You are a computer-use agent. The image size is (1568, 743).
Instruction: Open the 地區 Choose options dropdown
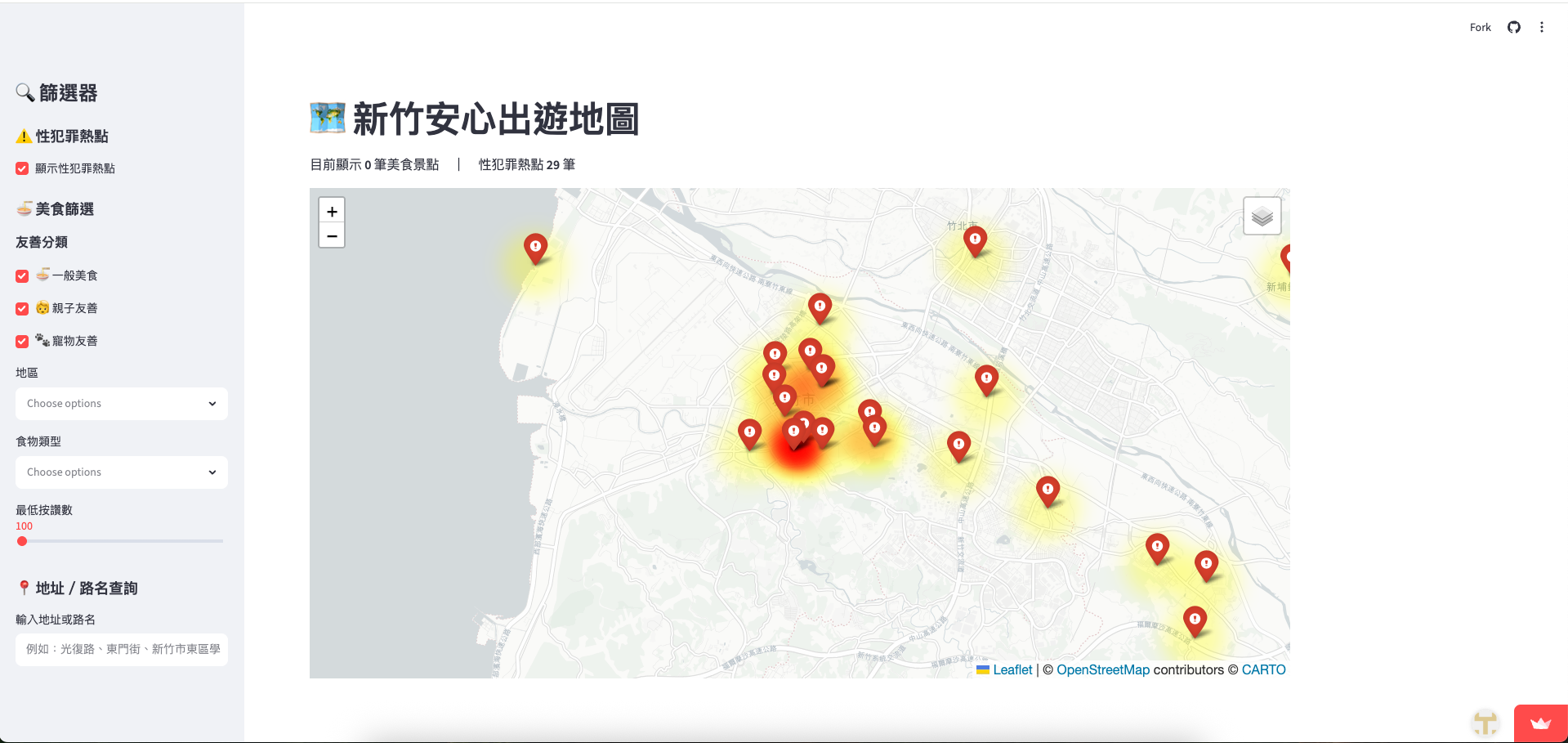[122, 404]
